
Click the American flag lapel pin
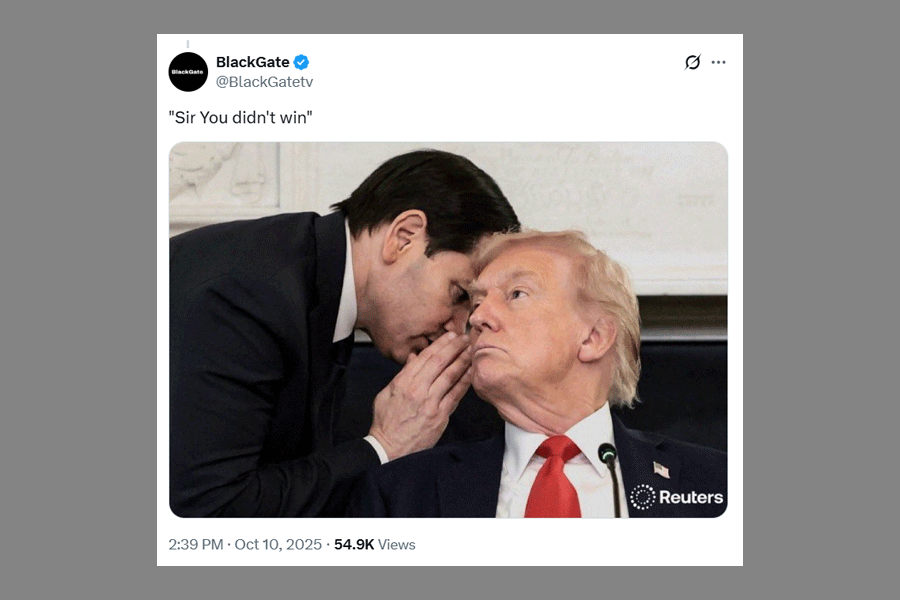pyautogui.click(x=662, y=470)
